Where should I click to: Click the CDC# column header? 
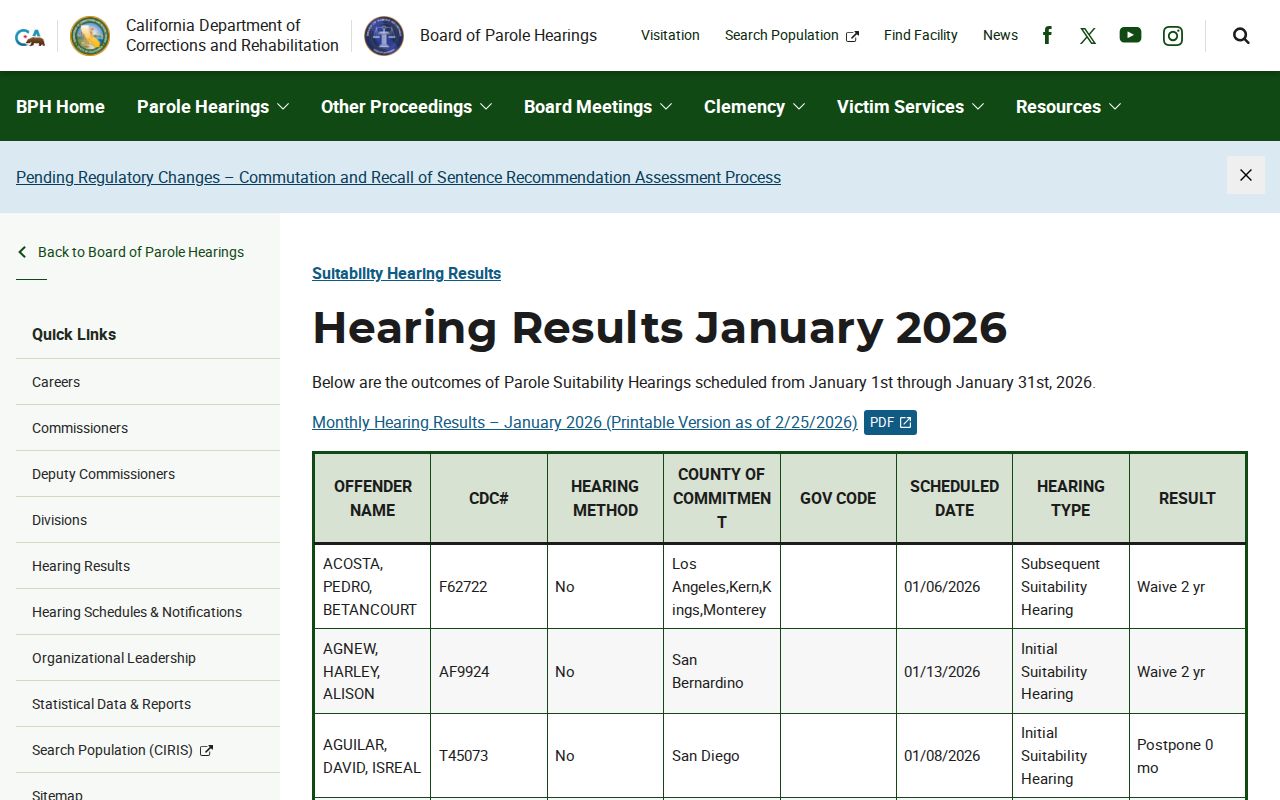click(x=489, y=498)
